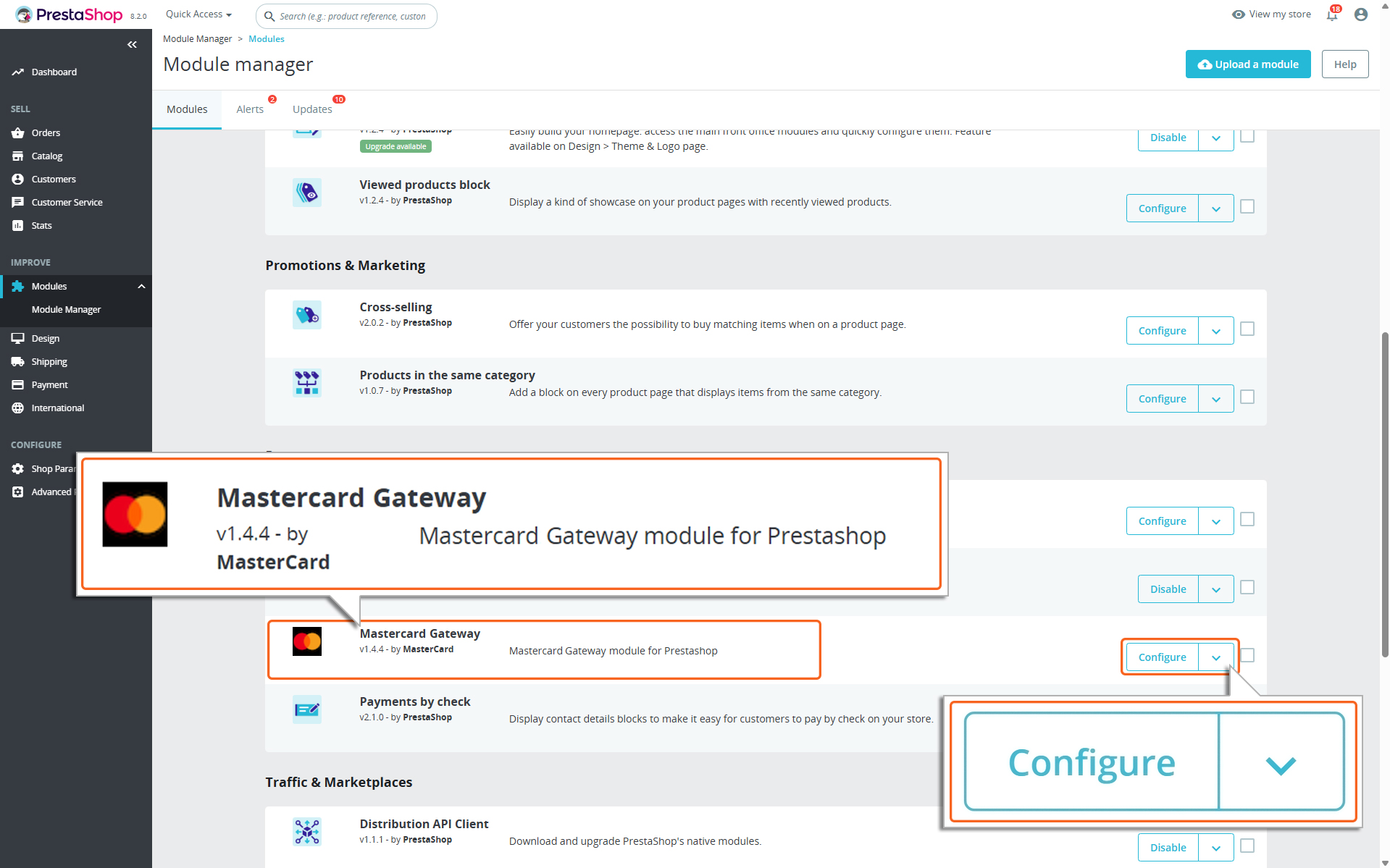The width and height of the screenshot is (1390, 868).
Task: Click the Advanced Parameters icon
Action: tap(18, 492)
